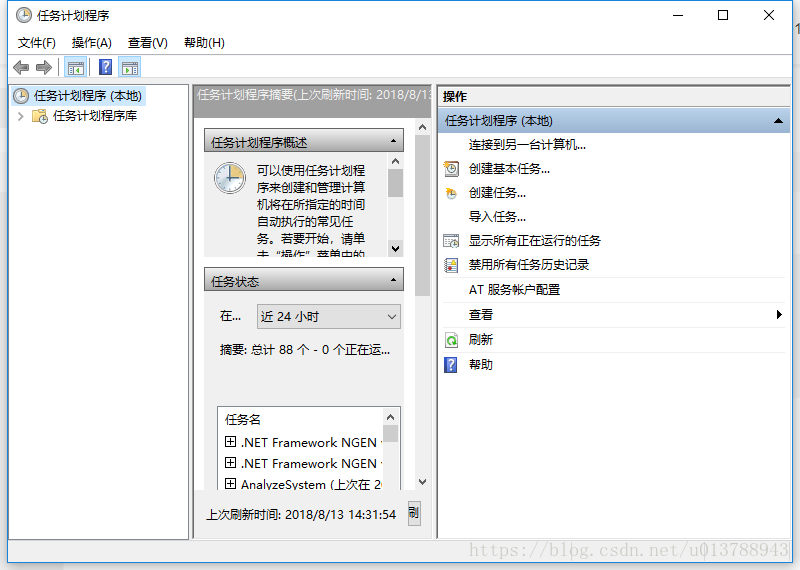
Task: Click 摘要: 总计 88 个 summary text
Action: (x=305, y=350)
